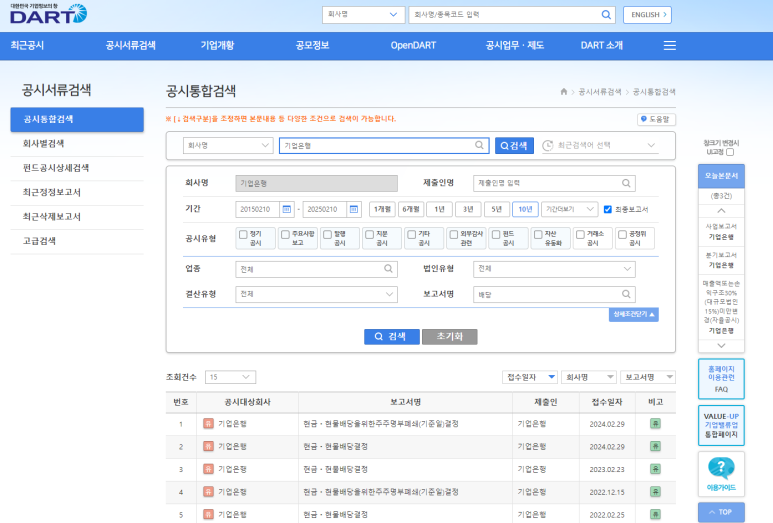This screenshot has height=523, width=773.
Task: Open the 법인유형 dropdown
Action: [554, 269]
